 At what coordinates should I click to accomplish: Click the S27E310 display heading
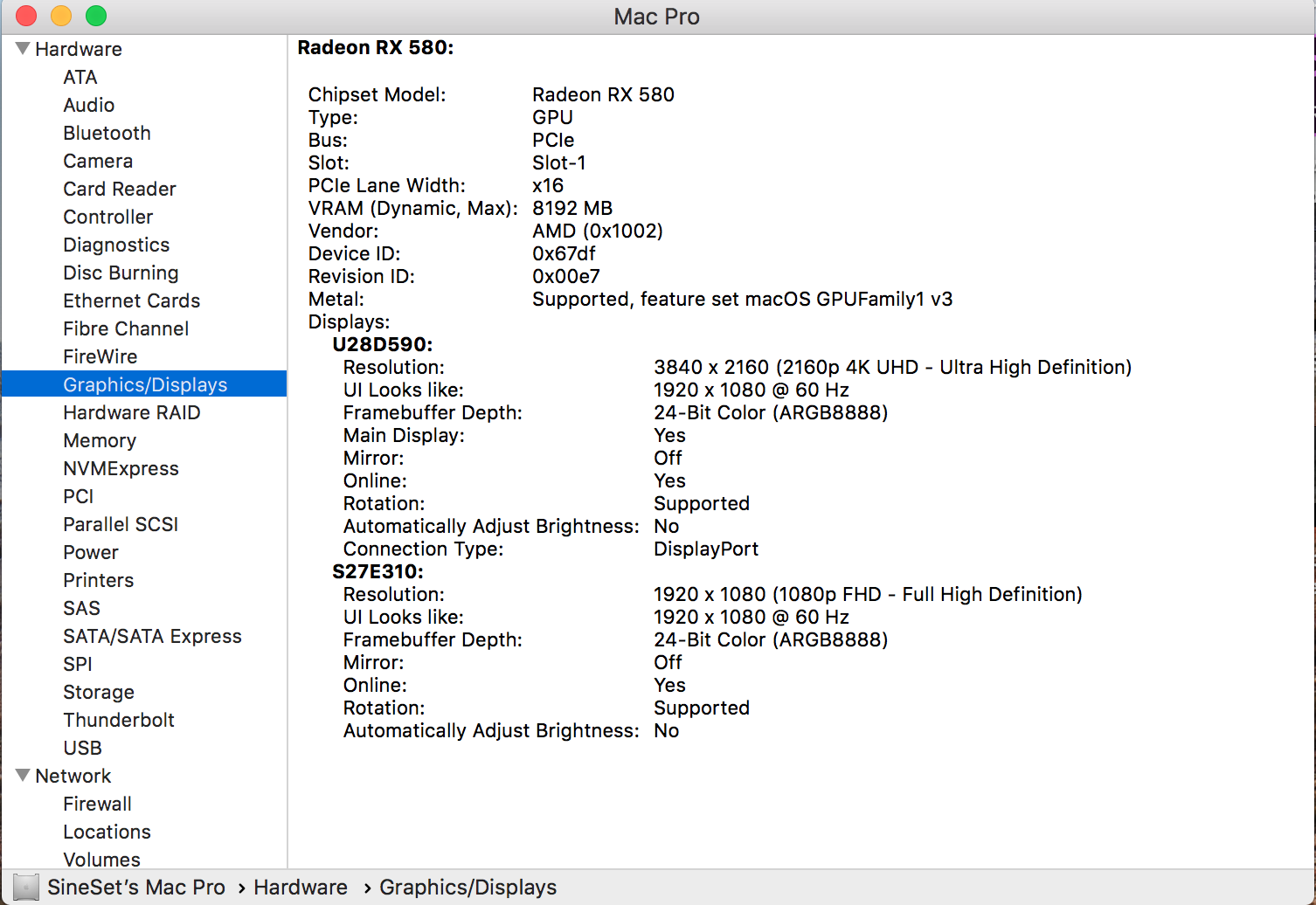378,571
